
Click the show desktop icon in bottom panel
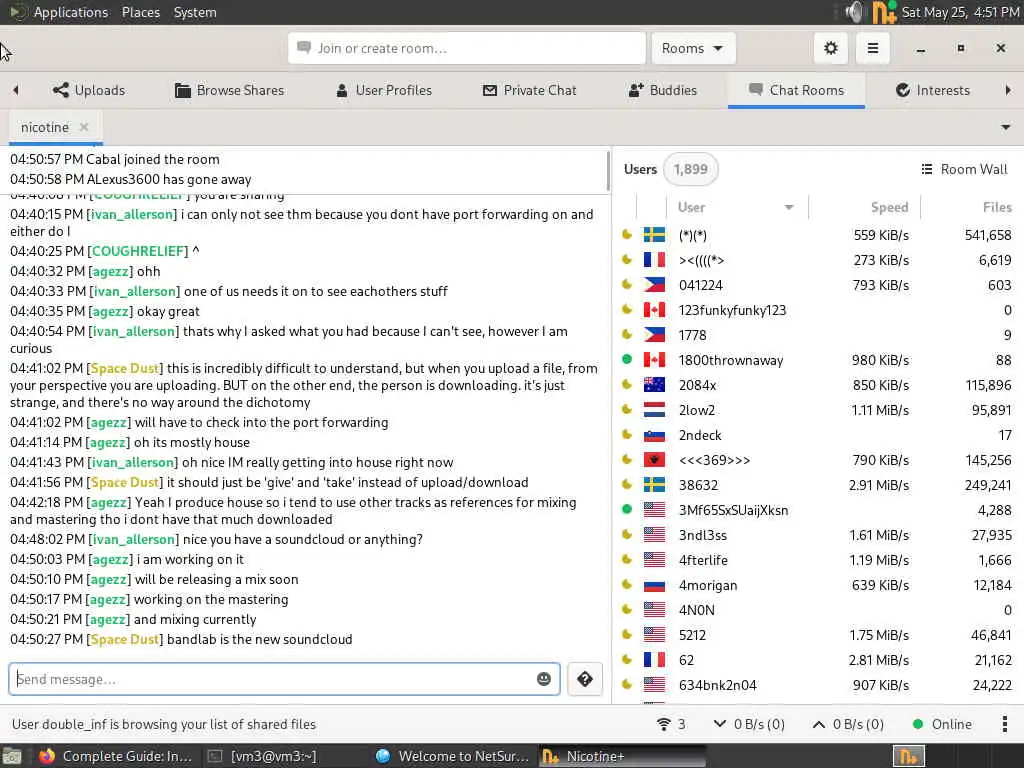[x=11, y=756]
